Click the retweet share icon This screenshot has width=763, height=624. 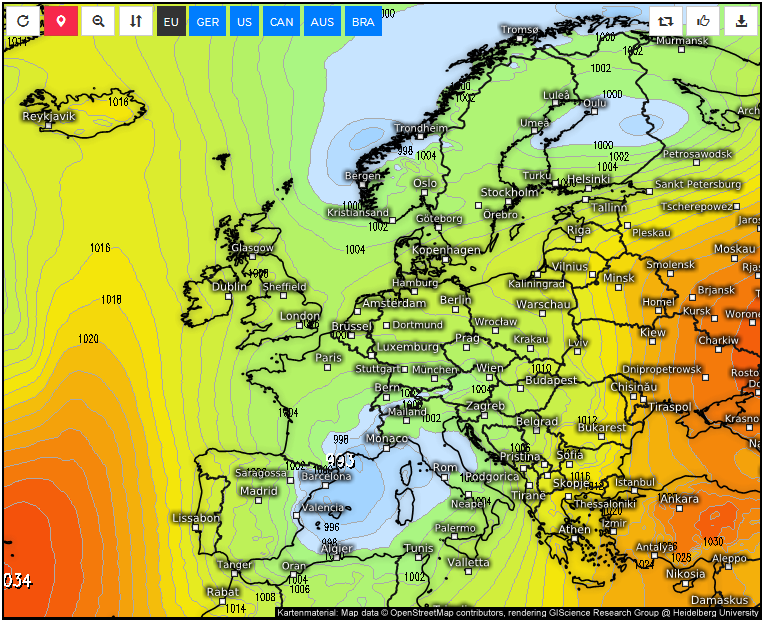pos(665,21)
